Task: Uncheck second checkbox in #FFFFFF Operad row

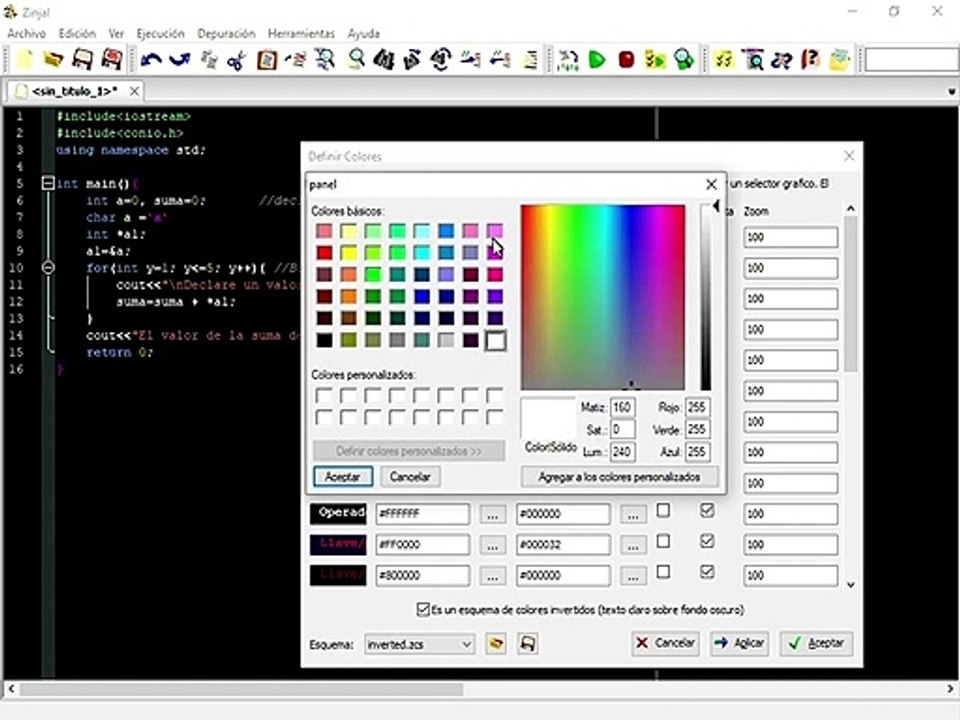Action: point(707,510)
